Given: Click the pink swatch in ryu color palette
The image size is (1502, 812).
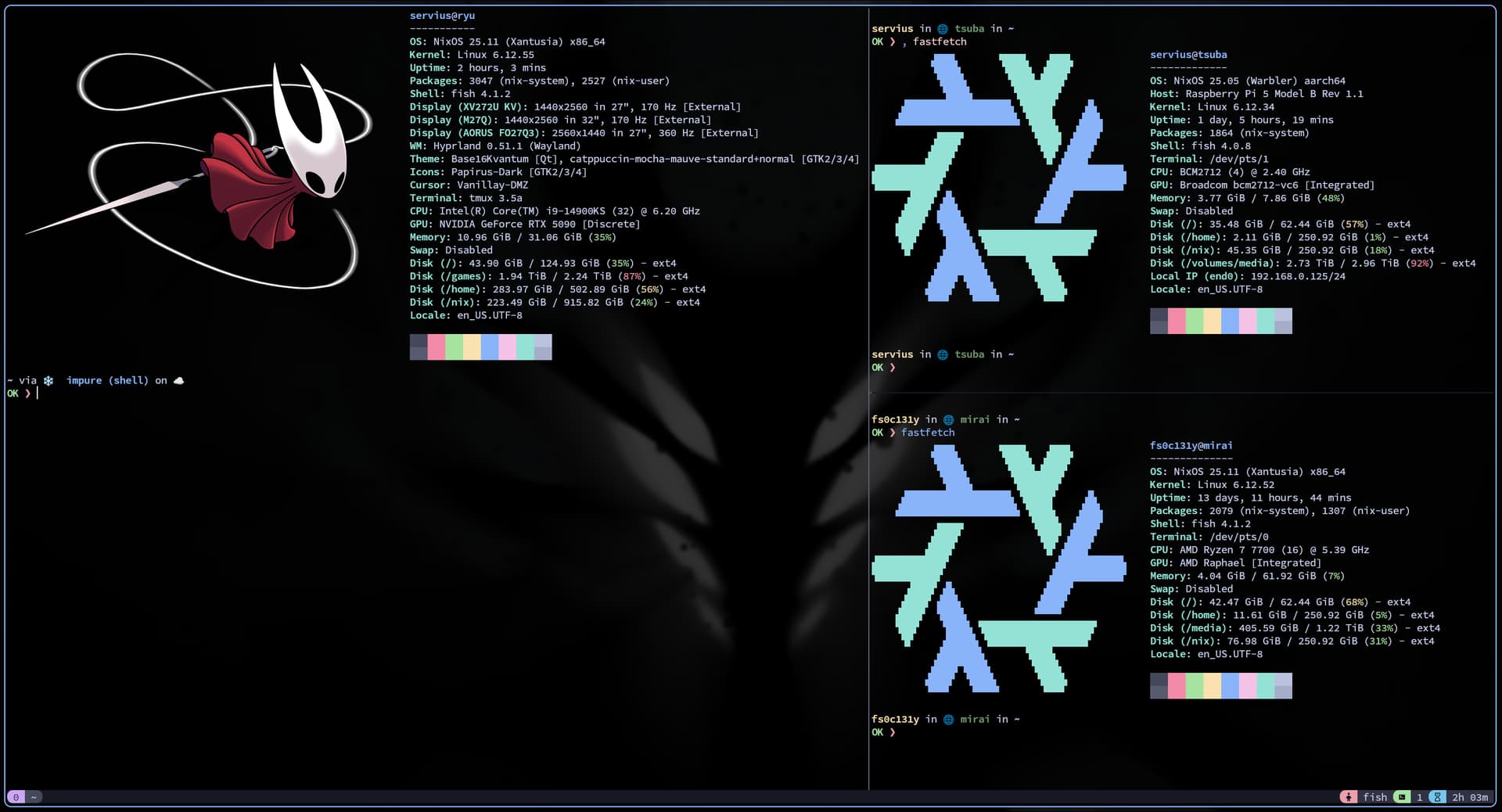Looking at the screenshot, I should 437,347.
